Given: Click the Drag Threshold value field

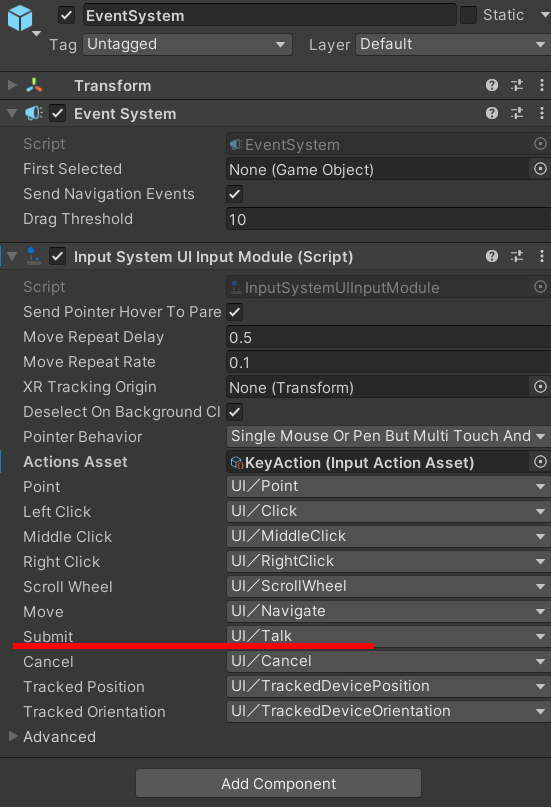Looking at the screenshot, I should [388, 219].
